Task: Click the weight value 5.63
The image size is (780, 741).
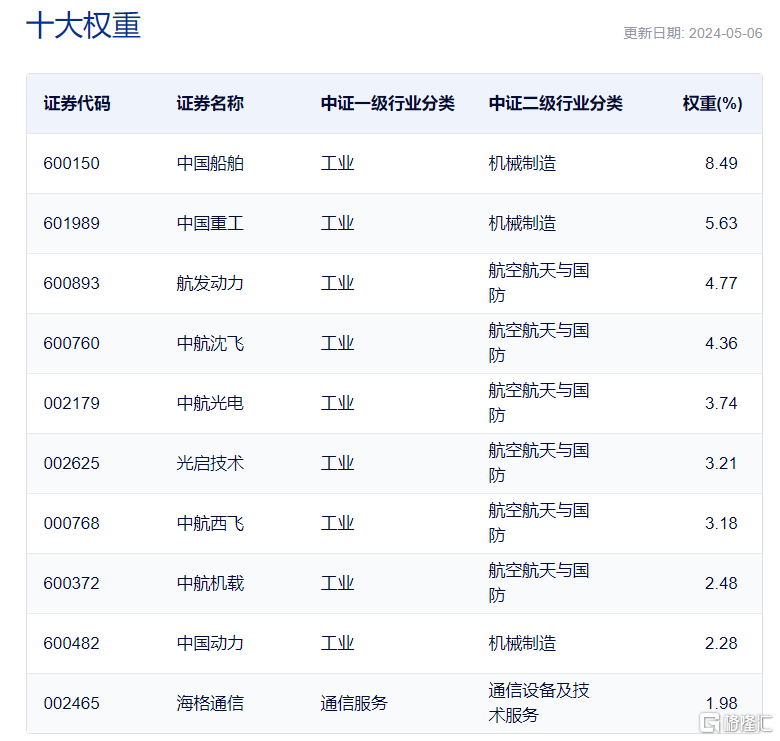Action: [x=721, y=223]
